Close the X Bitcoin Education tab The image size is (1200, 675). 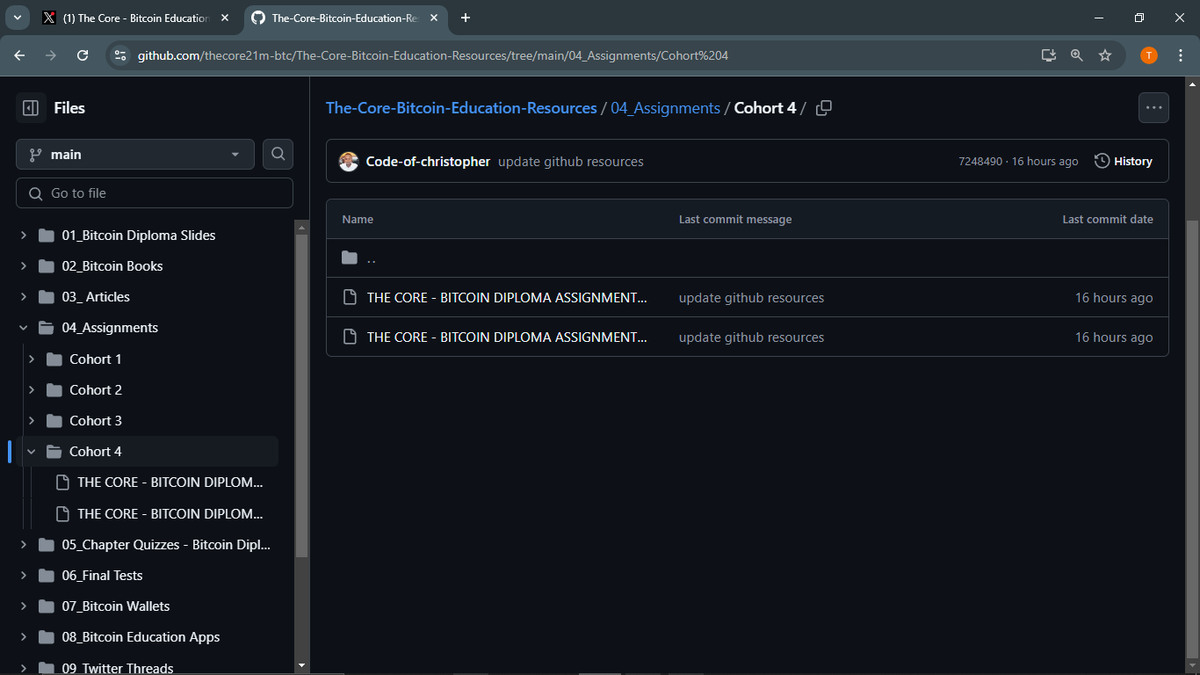click(224, 18)
